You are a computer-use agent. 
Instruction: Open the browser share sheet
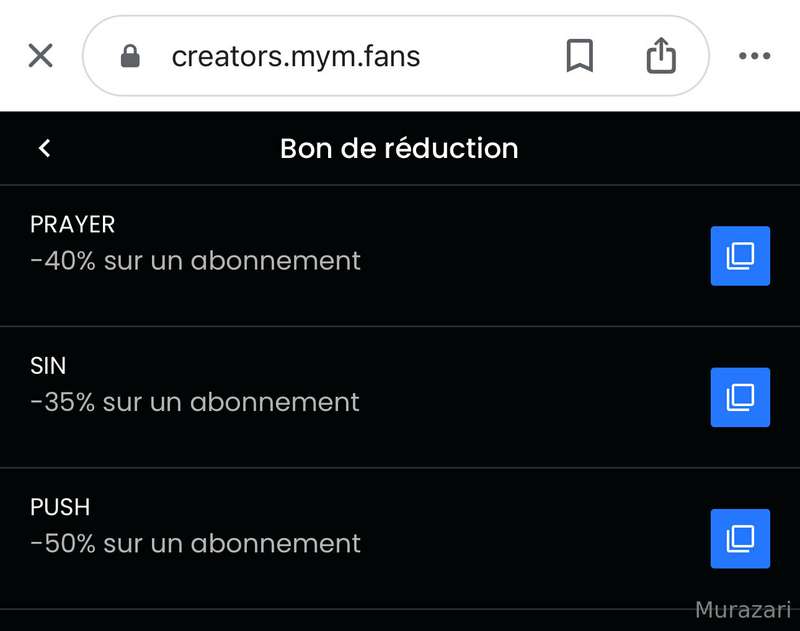pos(661,56)
